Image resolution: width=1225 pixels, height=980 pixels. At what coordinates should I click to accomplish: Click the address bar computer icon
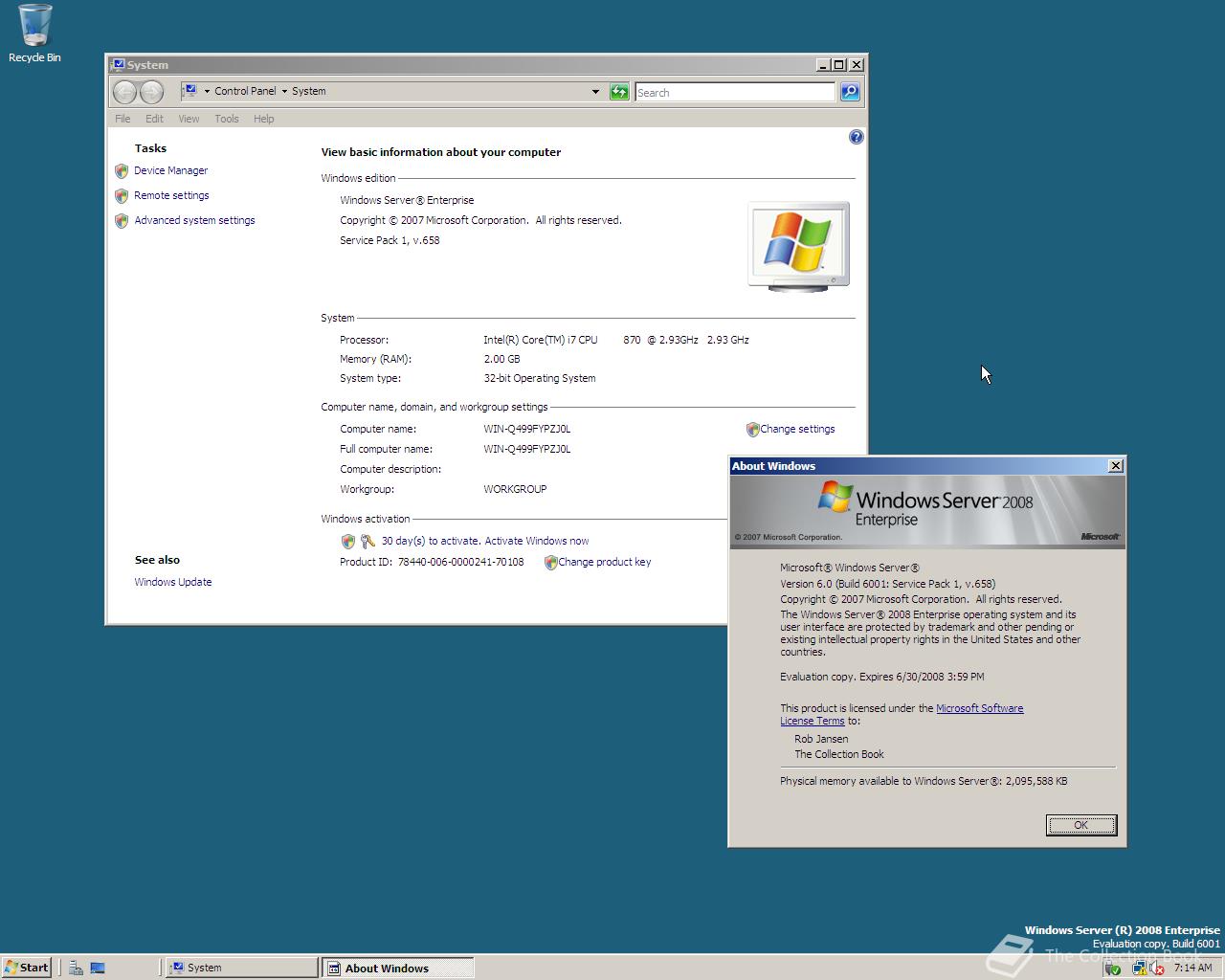(189, 91)
